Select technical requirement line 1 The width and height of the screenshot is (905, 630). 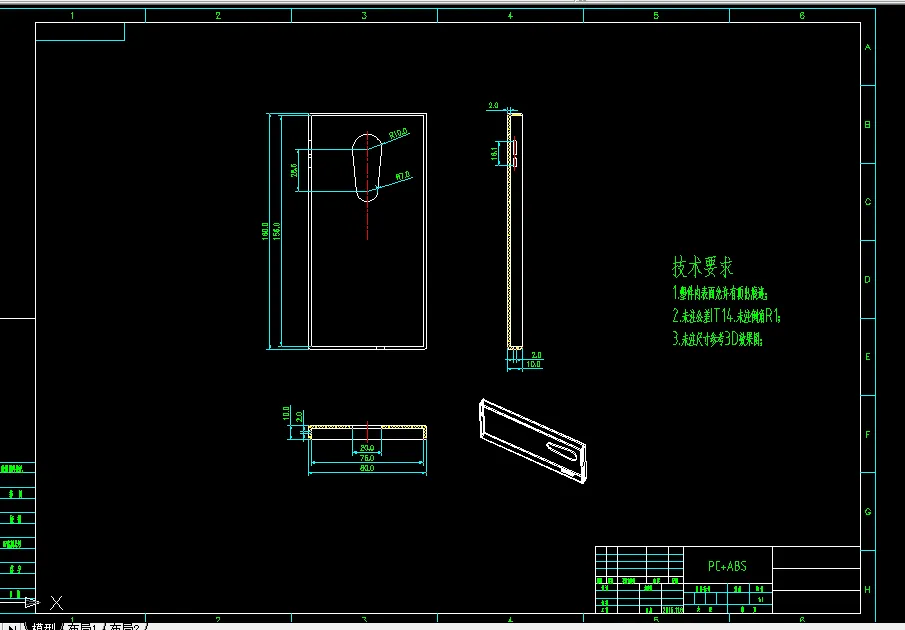click(720, 293)
